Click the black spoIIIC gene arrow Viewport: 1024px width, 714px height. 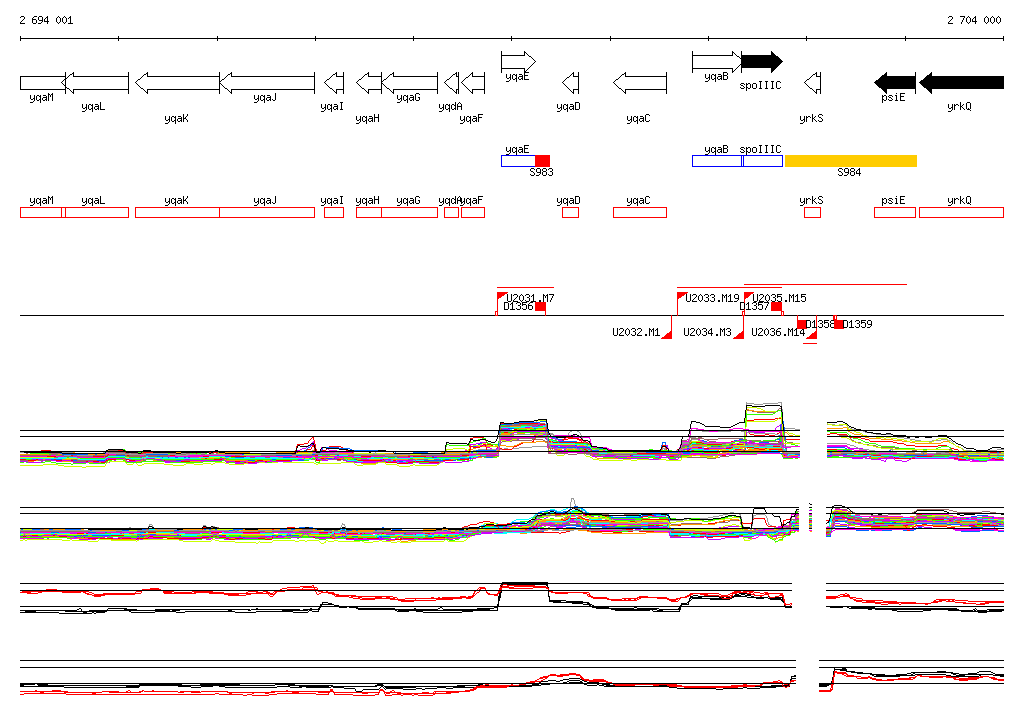click(762, 62)
